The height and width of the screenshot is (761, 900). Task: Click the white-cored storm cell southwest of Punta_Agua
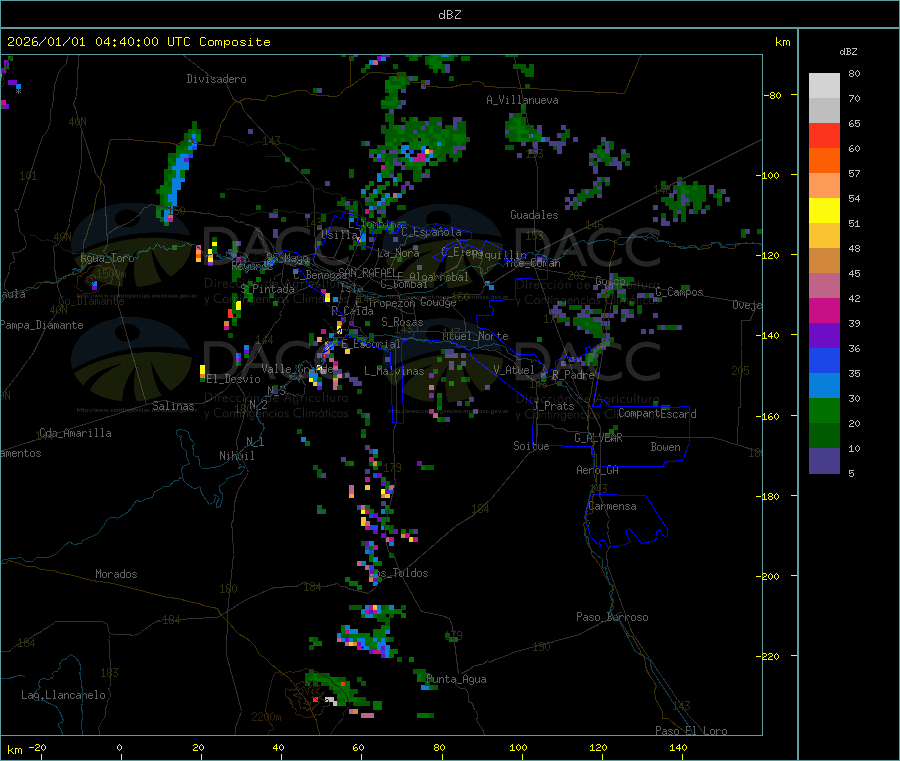pos(331,700)
